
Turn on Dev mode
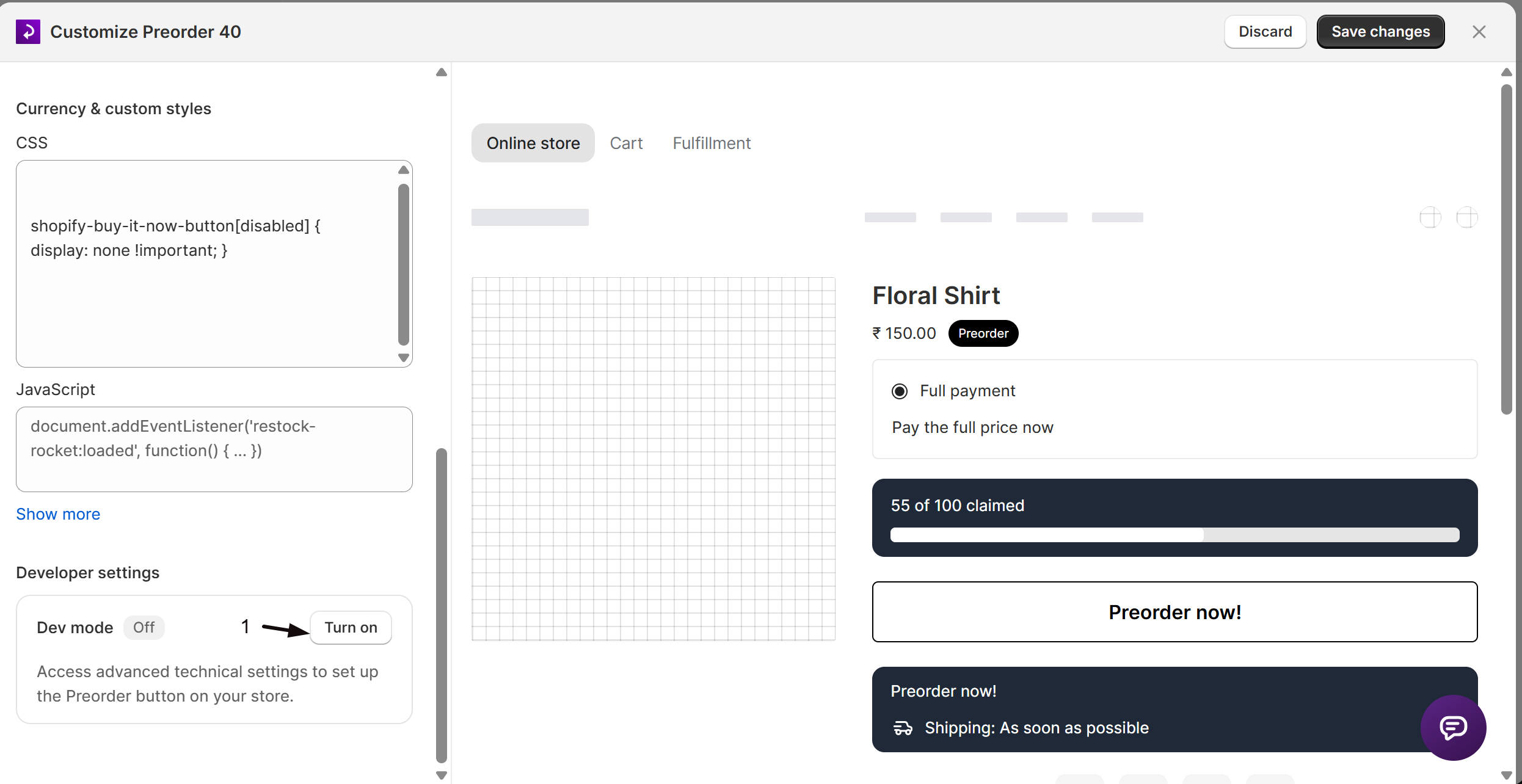click(351, 628)
